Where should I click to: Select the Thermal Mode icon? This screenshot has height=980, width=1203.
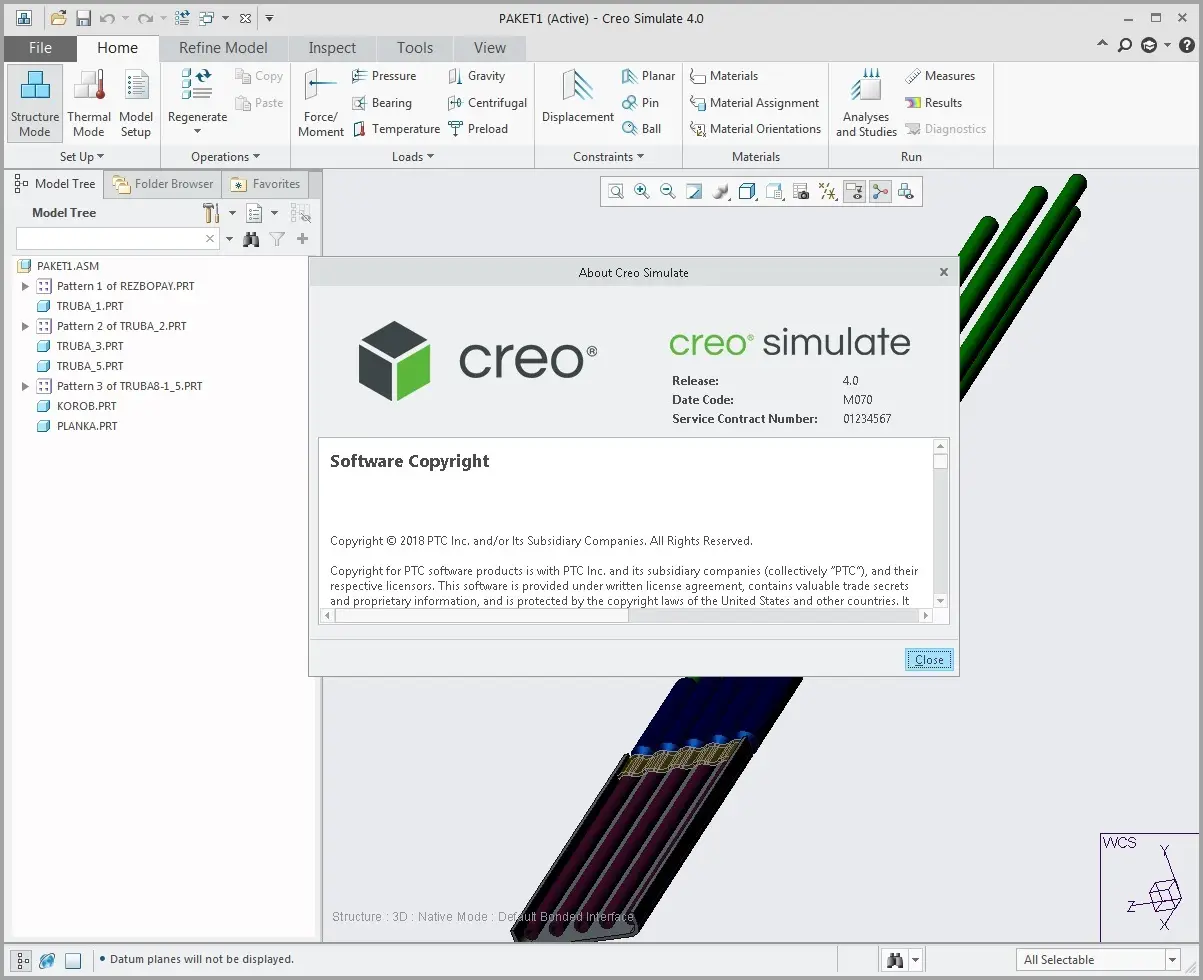pyautogui.click(x=89, y=101)
